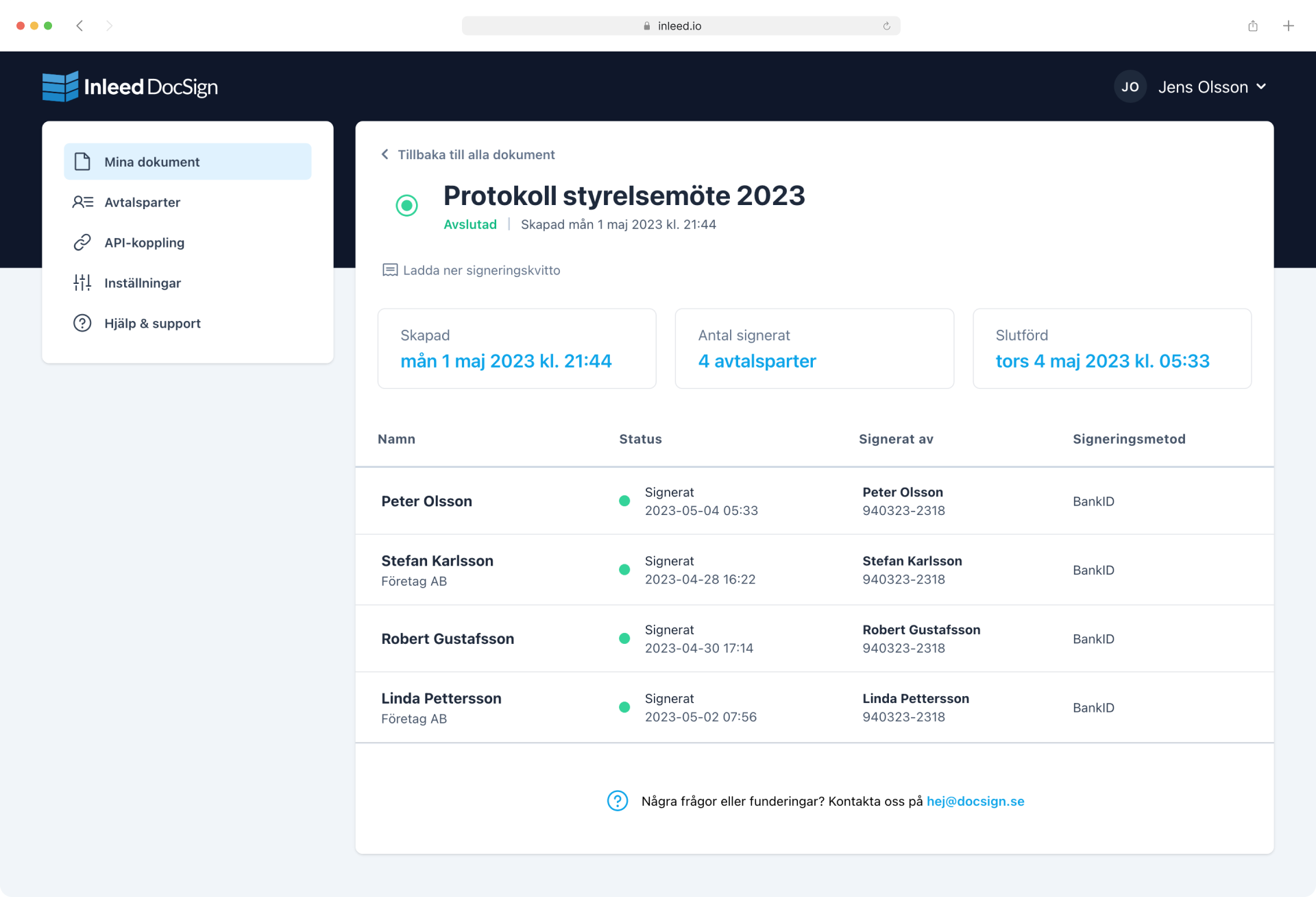The height and width of the screenshot is (897, 1316).
Task: Click the sliders icon for Inställningar
Action: pos(82,283)
